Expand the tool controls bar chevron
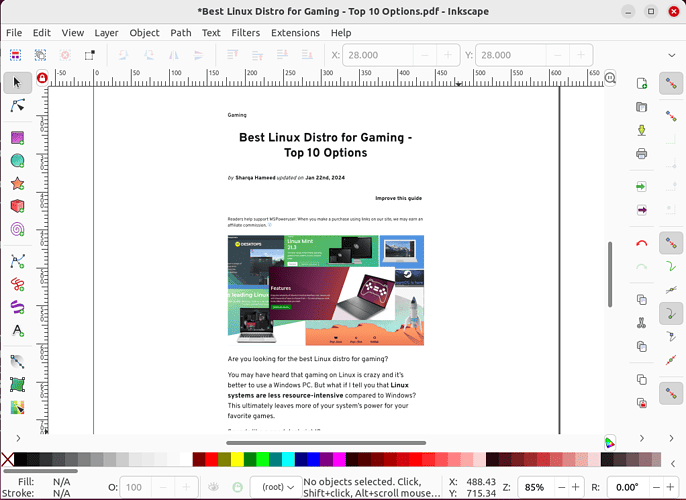Viewport: 686px width, 500px height. point(672,55)
